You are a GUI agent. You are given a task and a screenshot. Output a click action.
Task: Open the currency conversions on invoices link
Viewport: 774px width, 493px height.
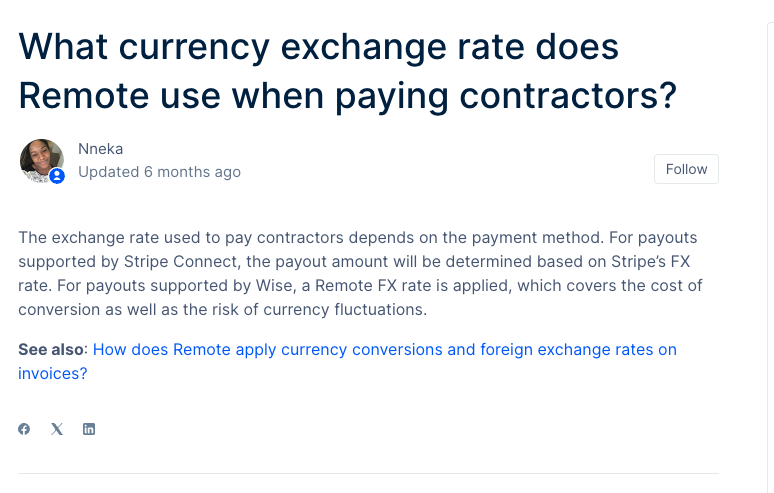coord(348,361)
